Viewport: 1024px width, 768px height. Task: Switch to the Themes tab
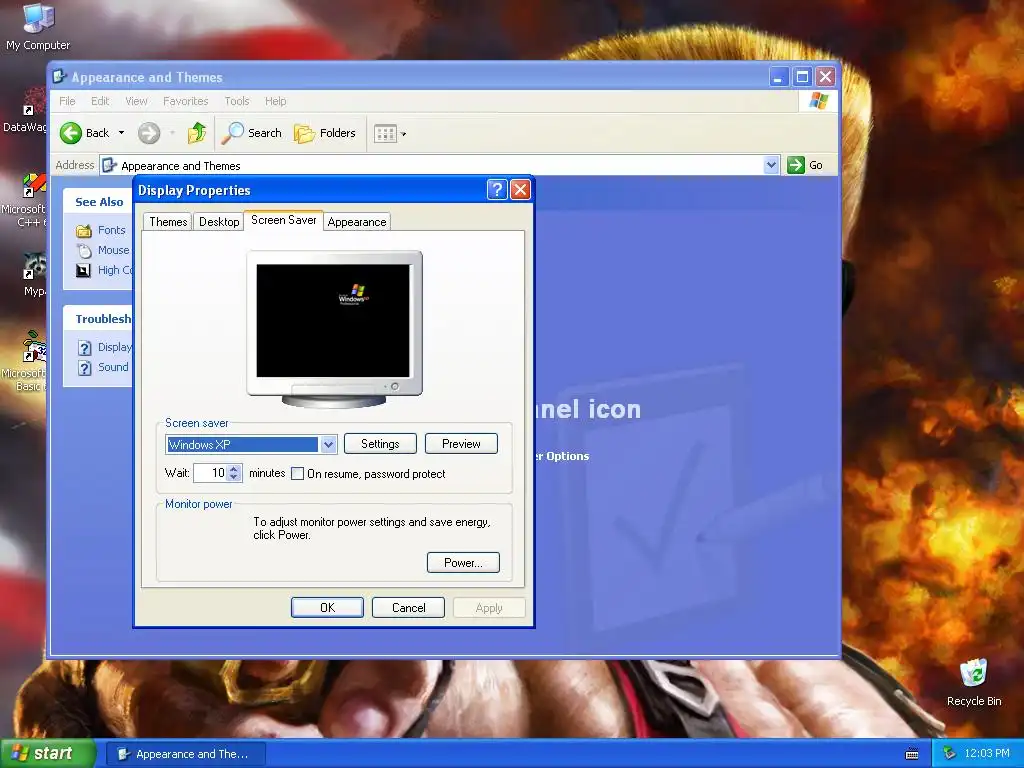click(x=168, y=222)
